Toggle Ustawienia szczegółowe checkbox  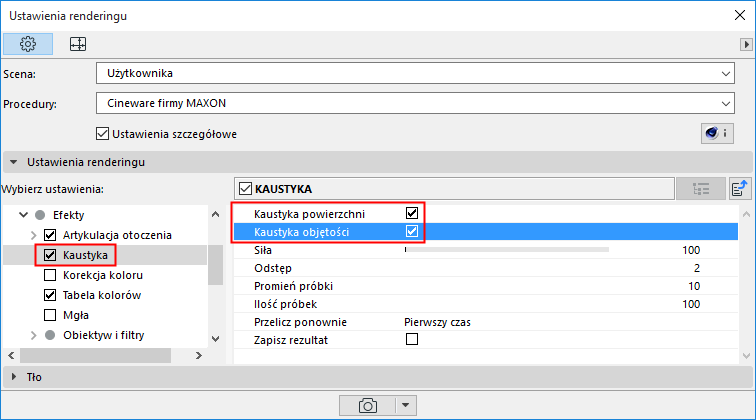click(101, 133)
